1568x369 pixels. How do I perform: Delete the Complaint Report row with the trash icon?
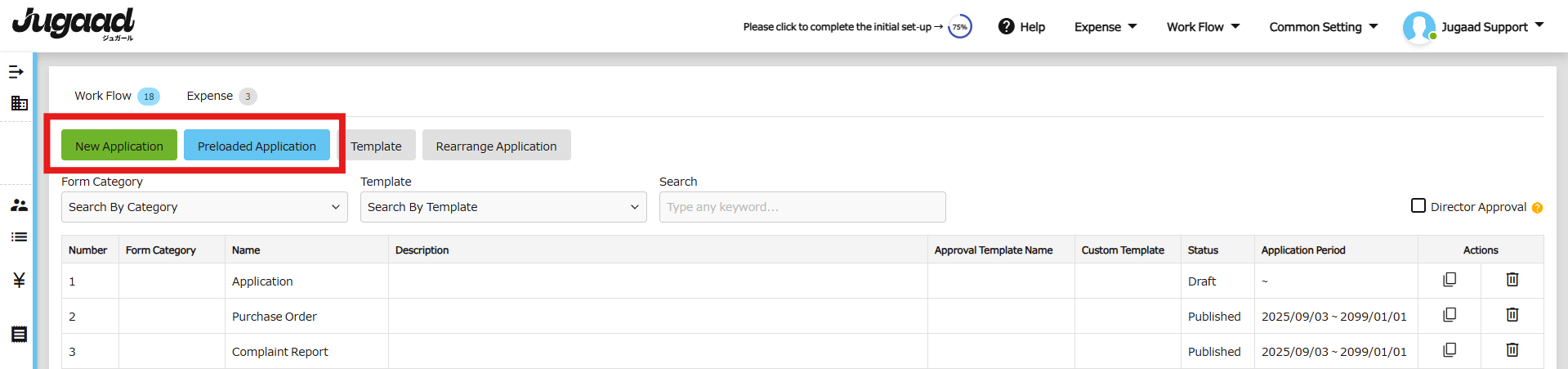pos(1512,350)
